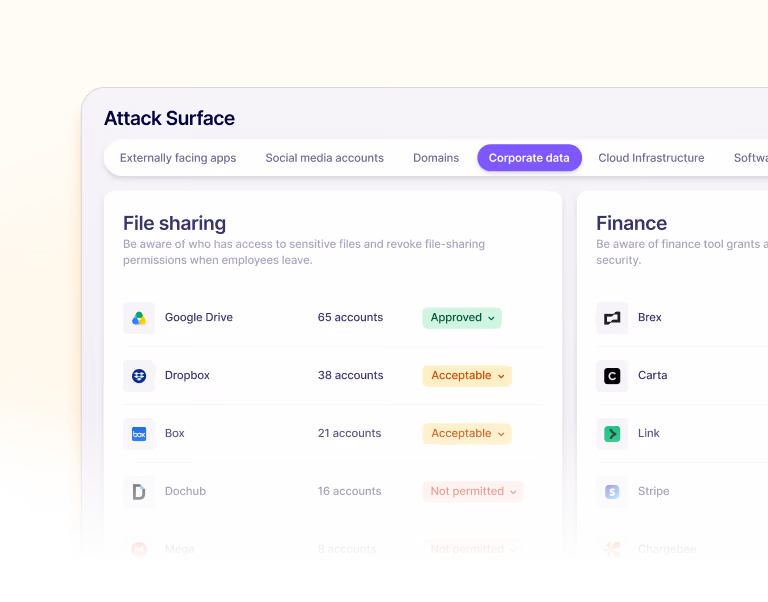Open the Domains tab
768x602 pixels.
point(436,158)
